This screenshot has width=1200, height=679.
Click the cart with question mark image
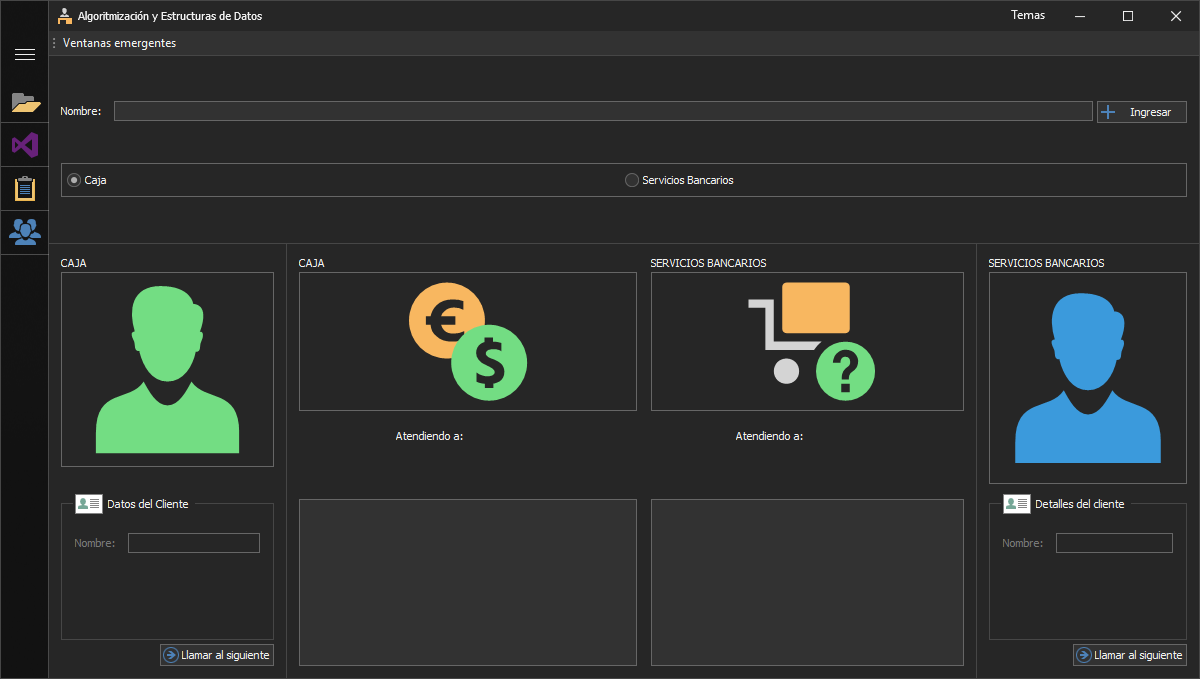click(807, 341)
